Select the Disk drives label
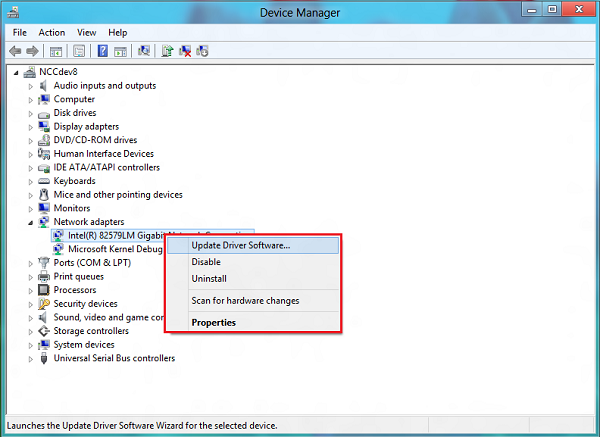Screen dimensions: 600x437 pyautogui.click(x=75, y=113)
